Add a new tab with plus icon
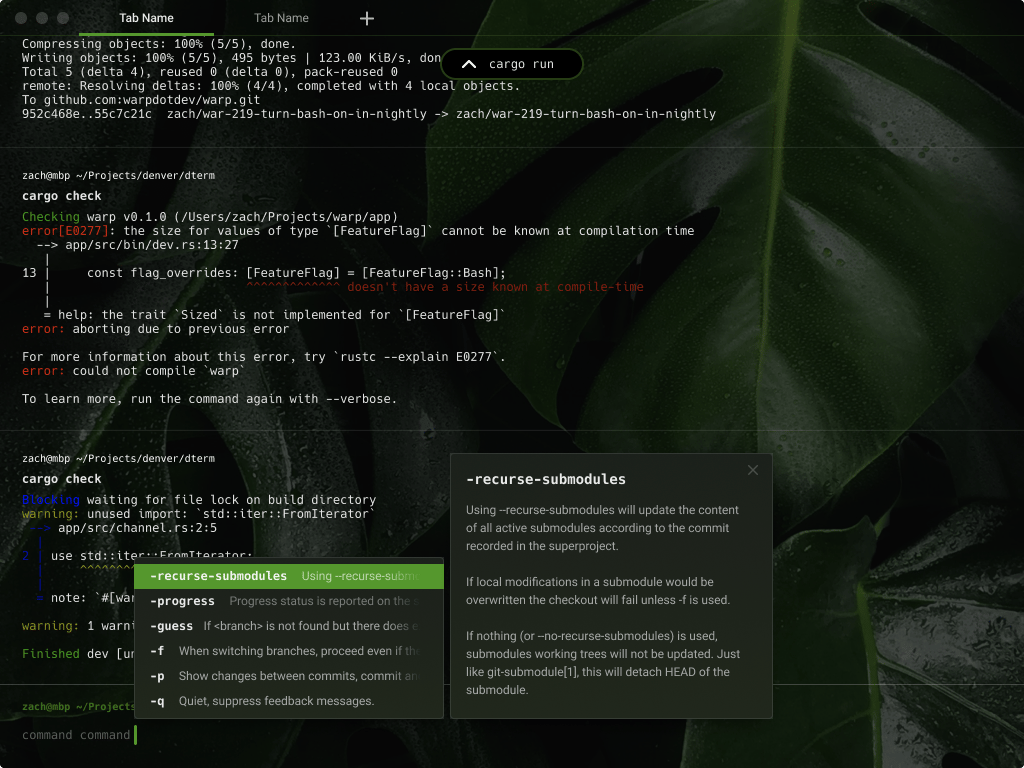 coord(367,18)
